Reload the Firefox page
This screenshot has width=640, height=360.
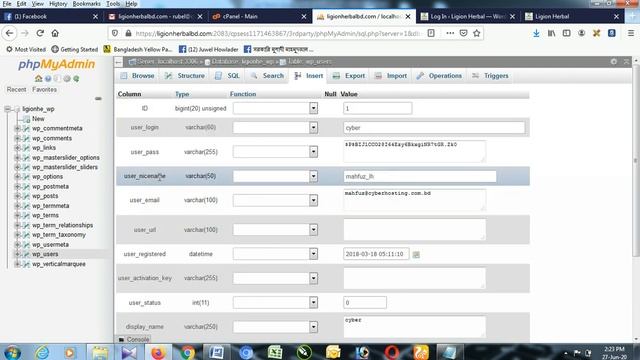[40, 33]
